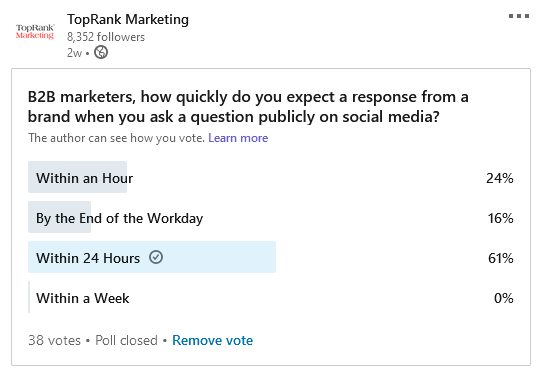The image size is (539, 375).
Task: Open the three-dots post options menu
Action: pos(519,16)
